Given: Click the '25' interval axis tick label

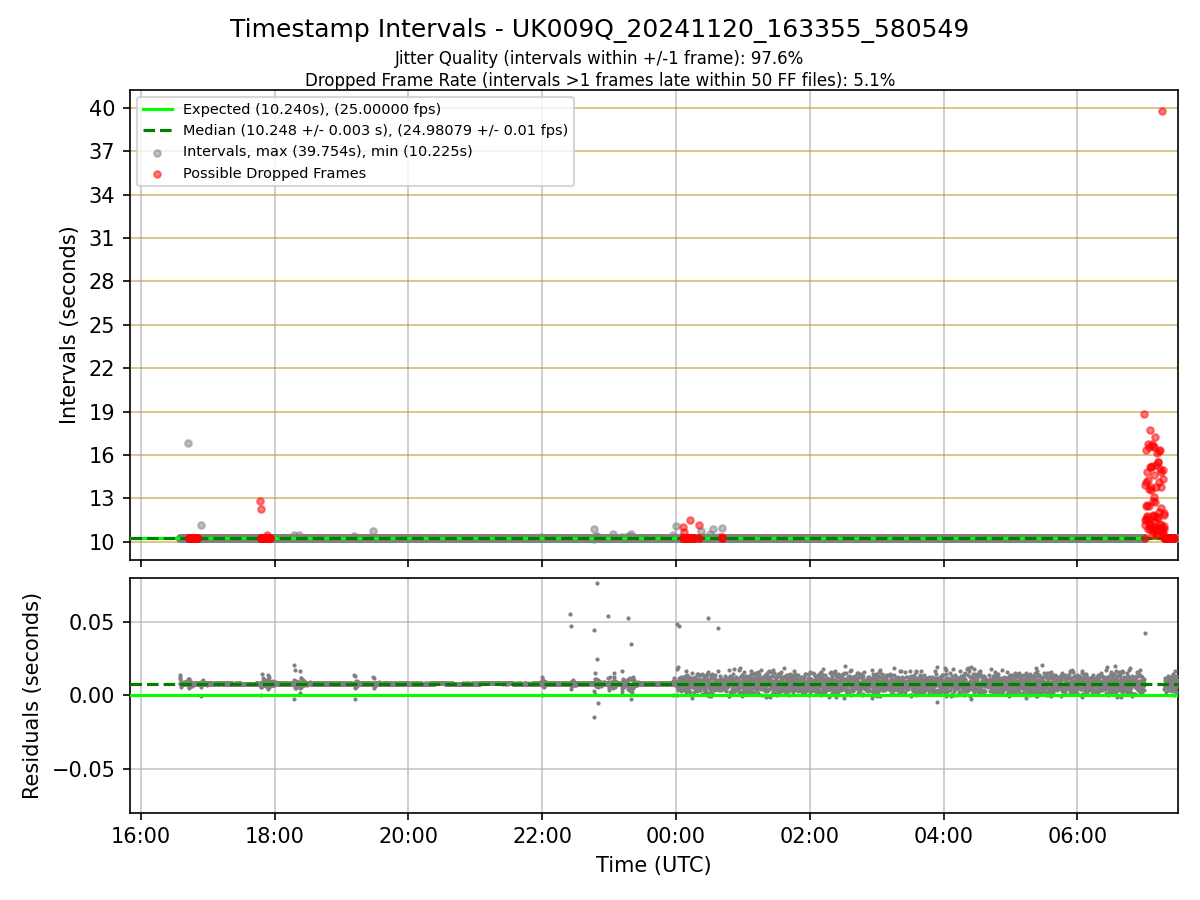Looking at the screenshot, I should tap(104, 325).
